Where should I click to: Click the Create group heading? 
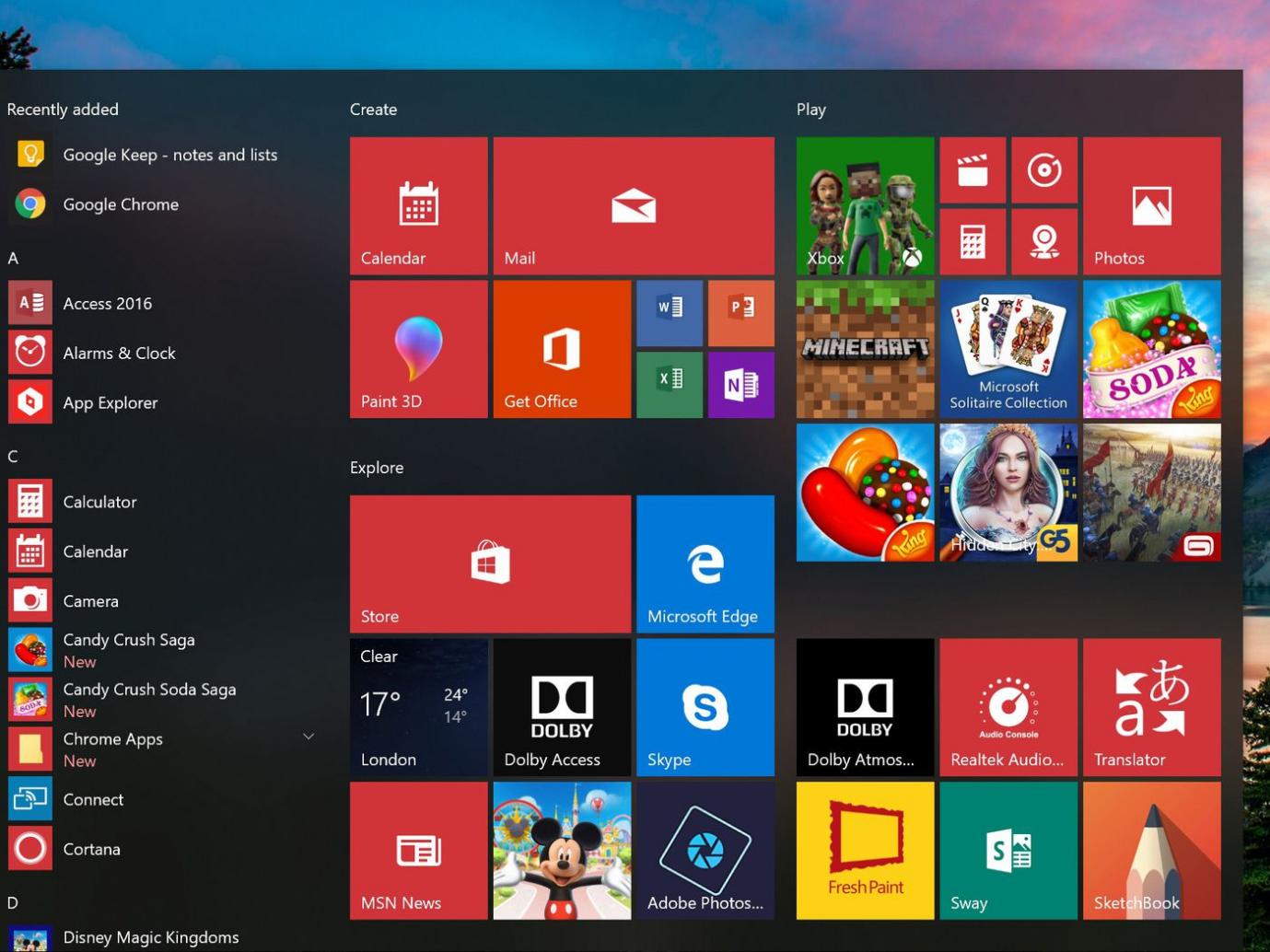click(x=373, y=110)
